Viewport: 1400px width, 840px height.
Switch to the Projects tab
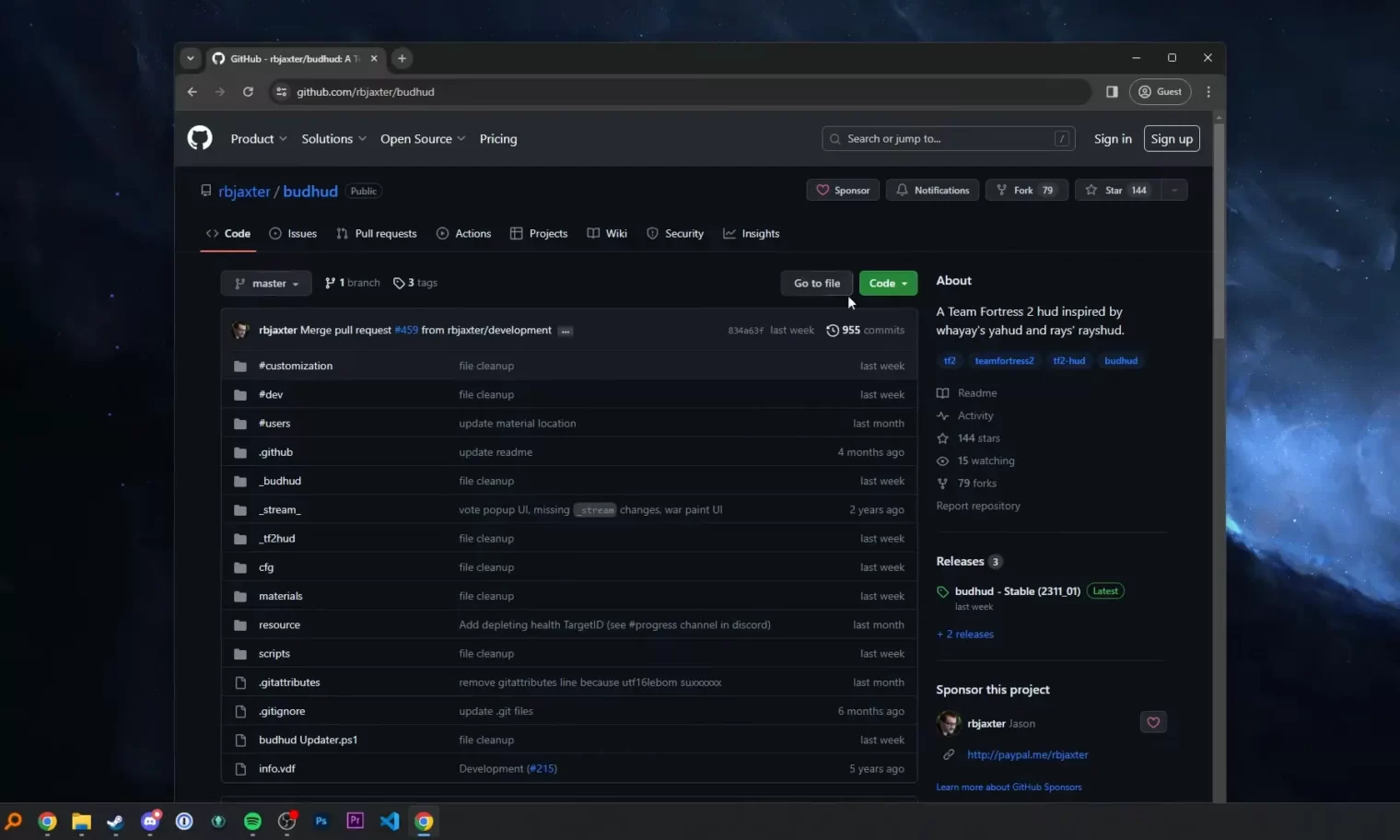click(x=539, y=234)
